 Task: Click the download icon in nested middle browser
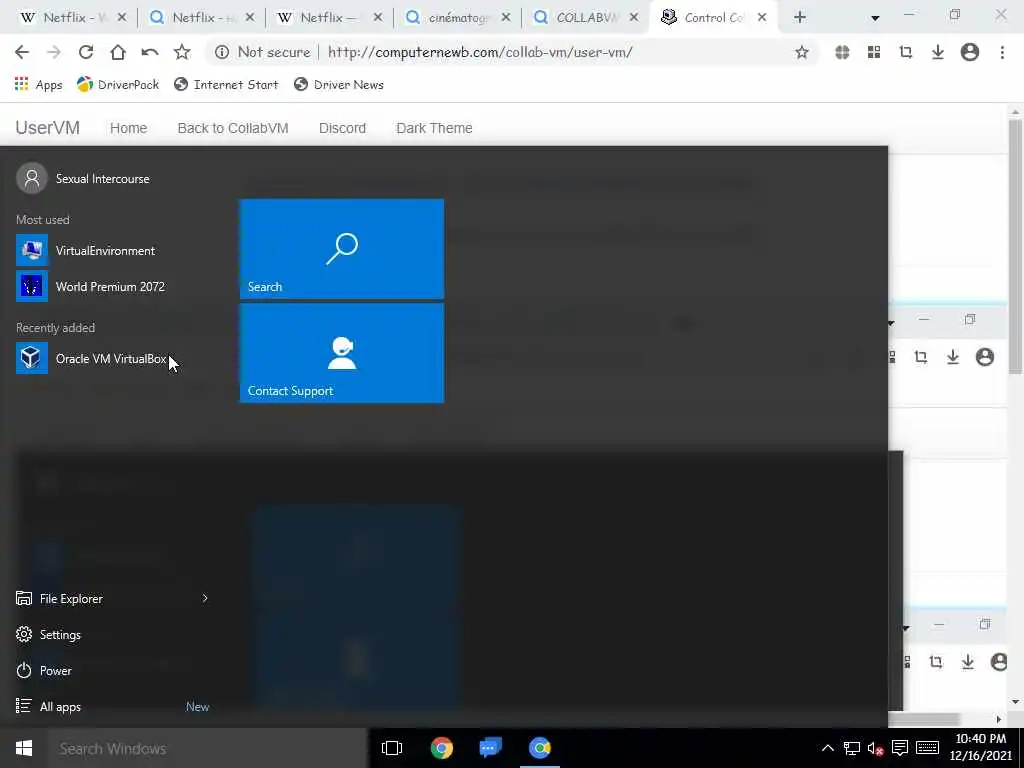[x=953, y=357]
